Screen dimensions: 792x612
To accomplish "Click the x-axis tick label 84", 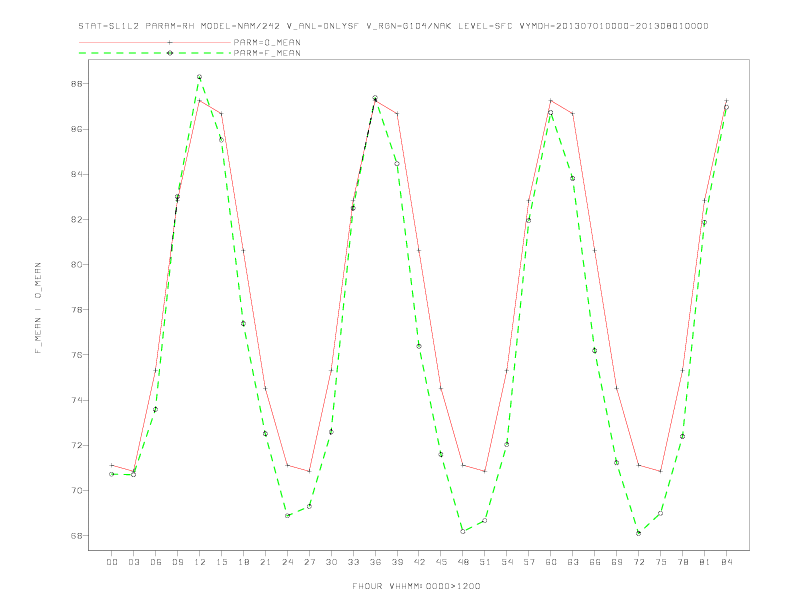I will [x=727, y=562].
